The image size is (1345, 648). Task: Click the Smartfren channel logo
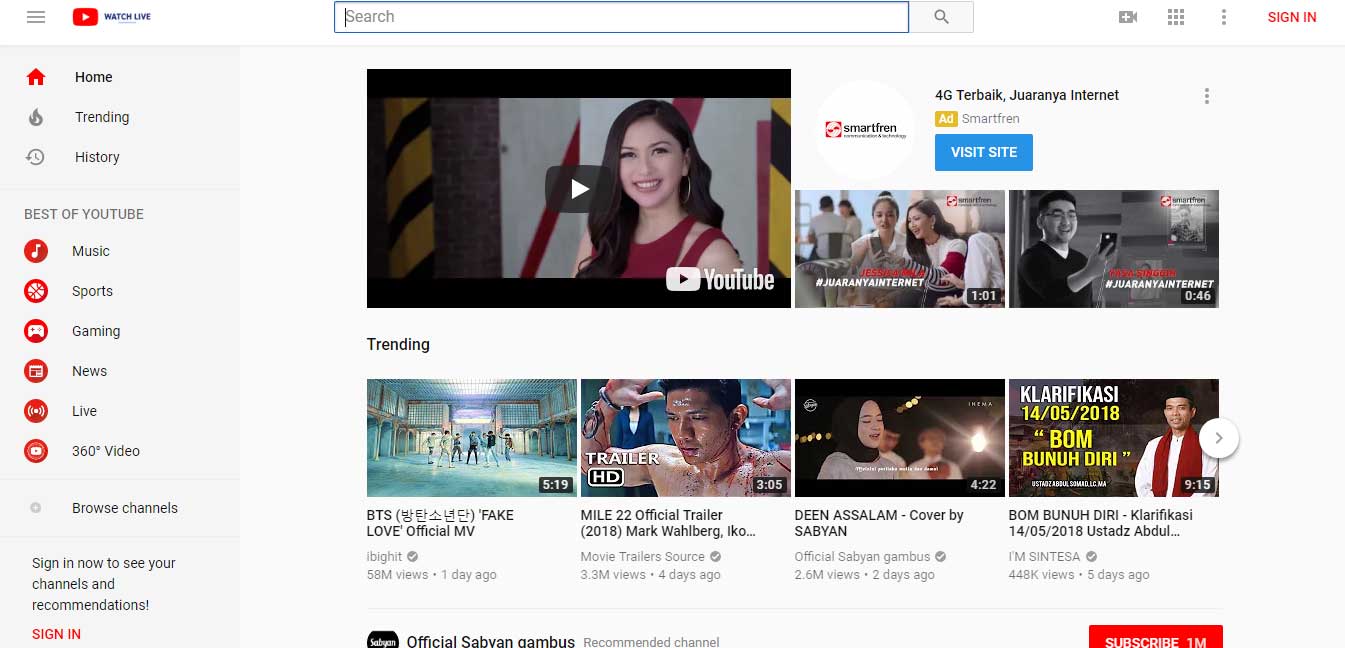pos(865,130)
